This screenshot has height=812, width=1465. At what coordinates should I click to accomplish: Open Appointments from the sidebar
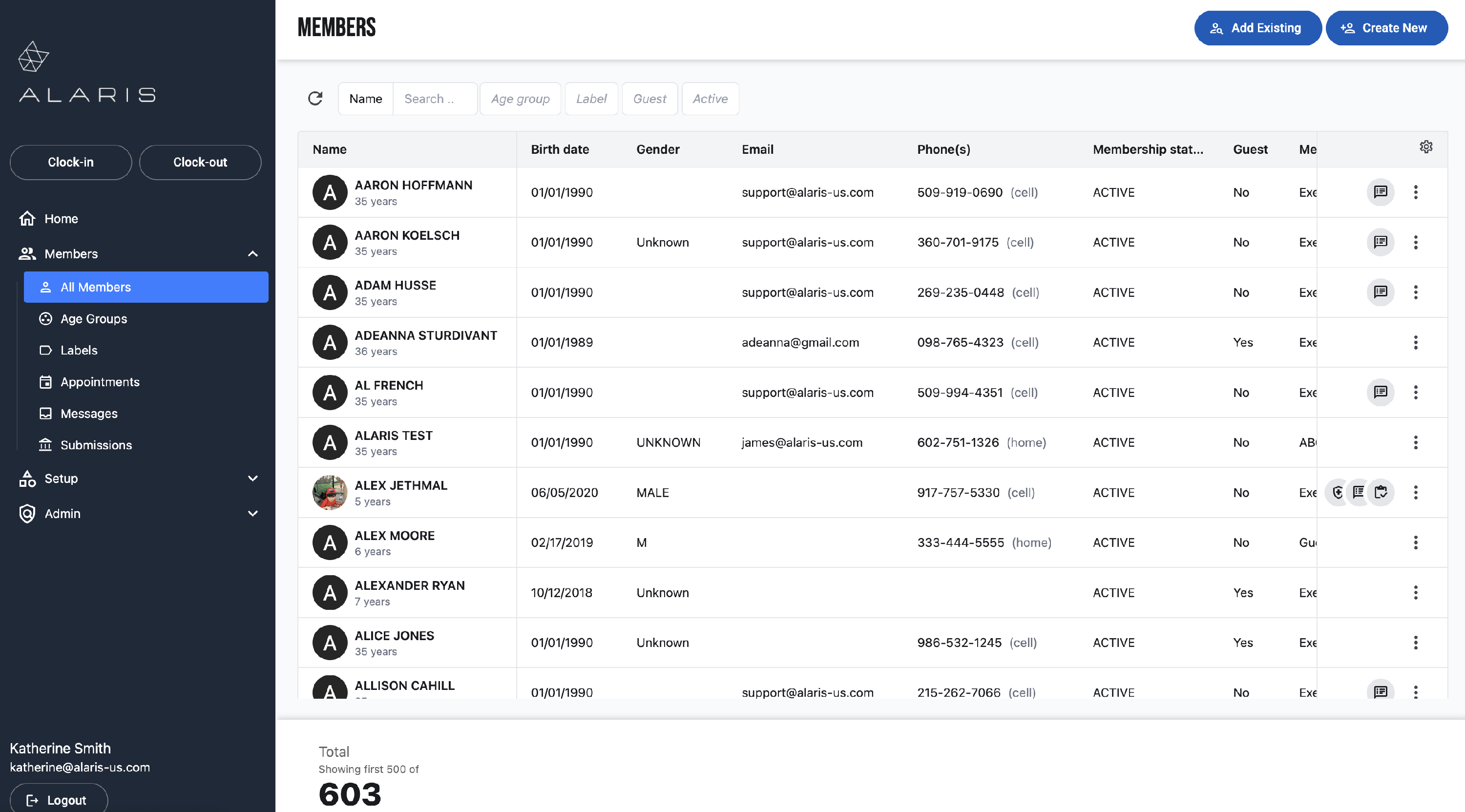tap(100, 381)
